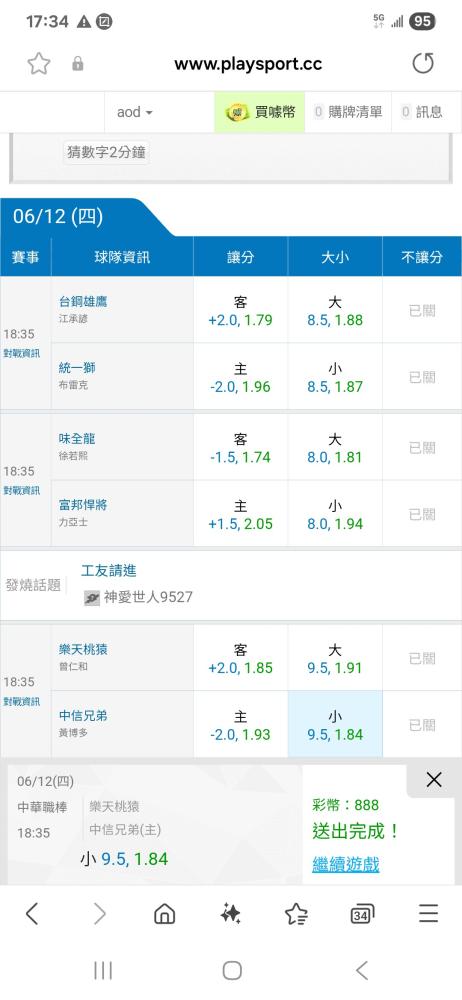Viewport: 462px width, 1000px height.
Task: Open the tab switcher showing 34 tabs
Action: (362, 915)
